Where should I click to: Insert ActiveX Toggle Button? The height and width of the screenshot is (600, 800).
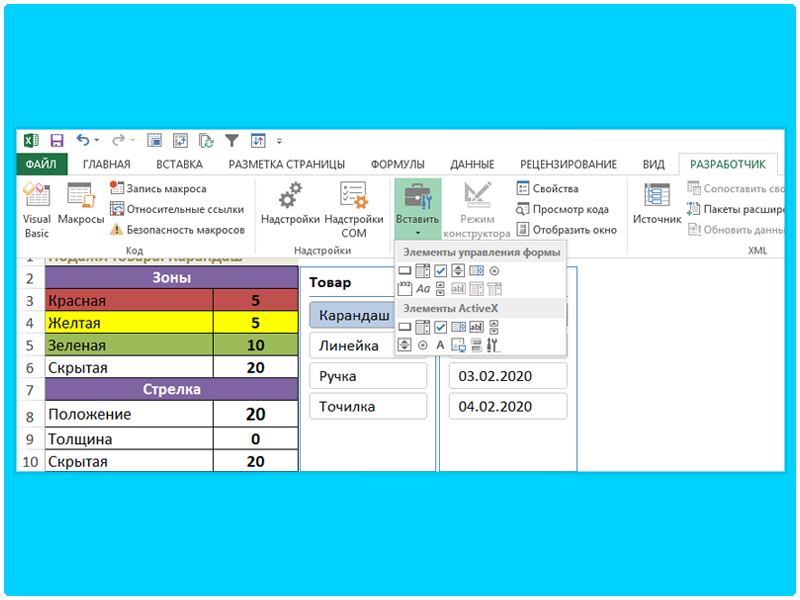[476, 345]
